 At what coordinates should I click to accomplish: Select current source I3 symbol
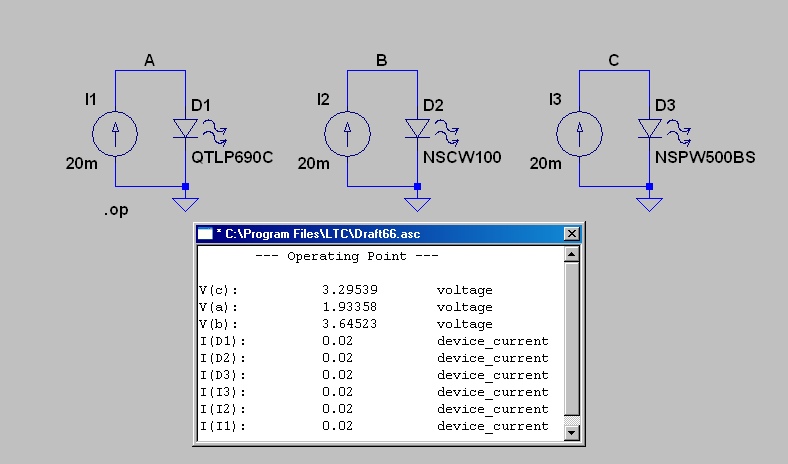coord(579,134)
